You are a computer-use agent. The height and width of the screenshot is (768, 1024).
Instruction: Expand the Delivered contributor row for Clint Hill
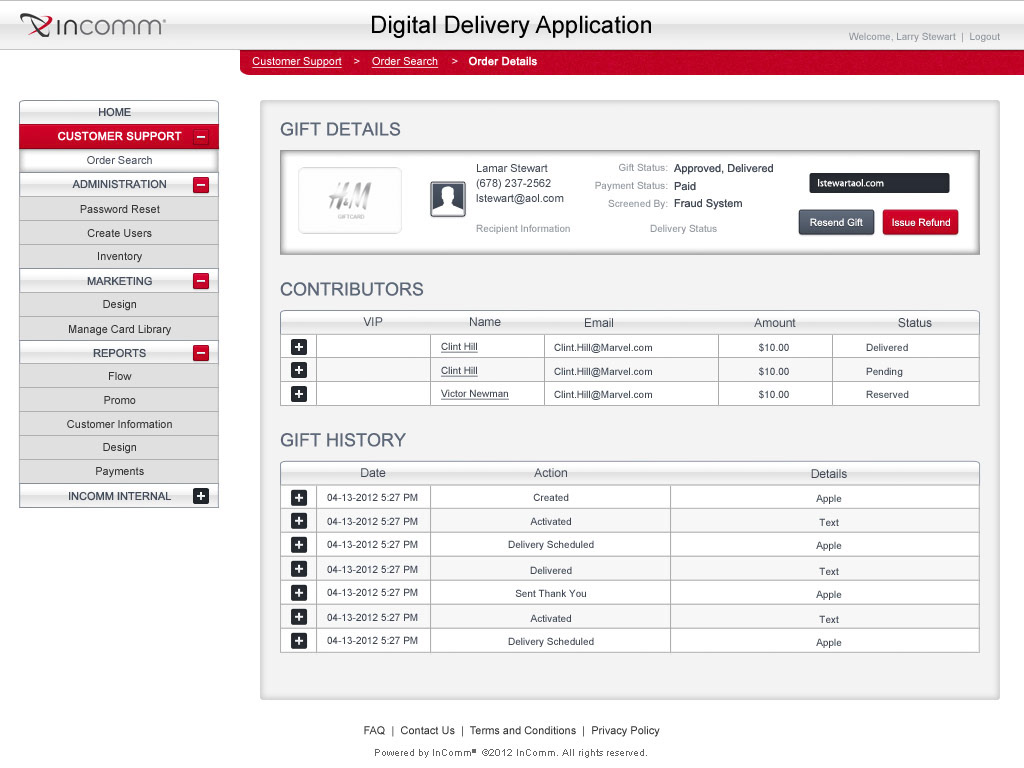pyautogui.click(x=299, y=347)
